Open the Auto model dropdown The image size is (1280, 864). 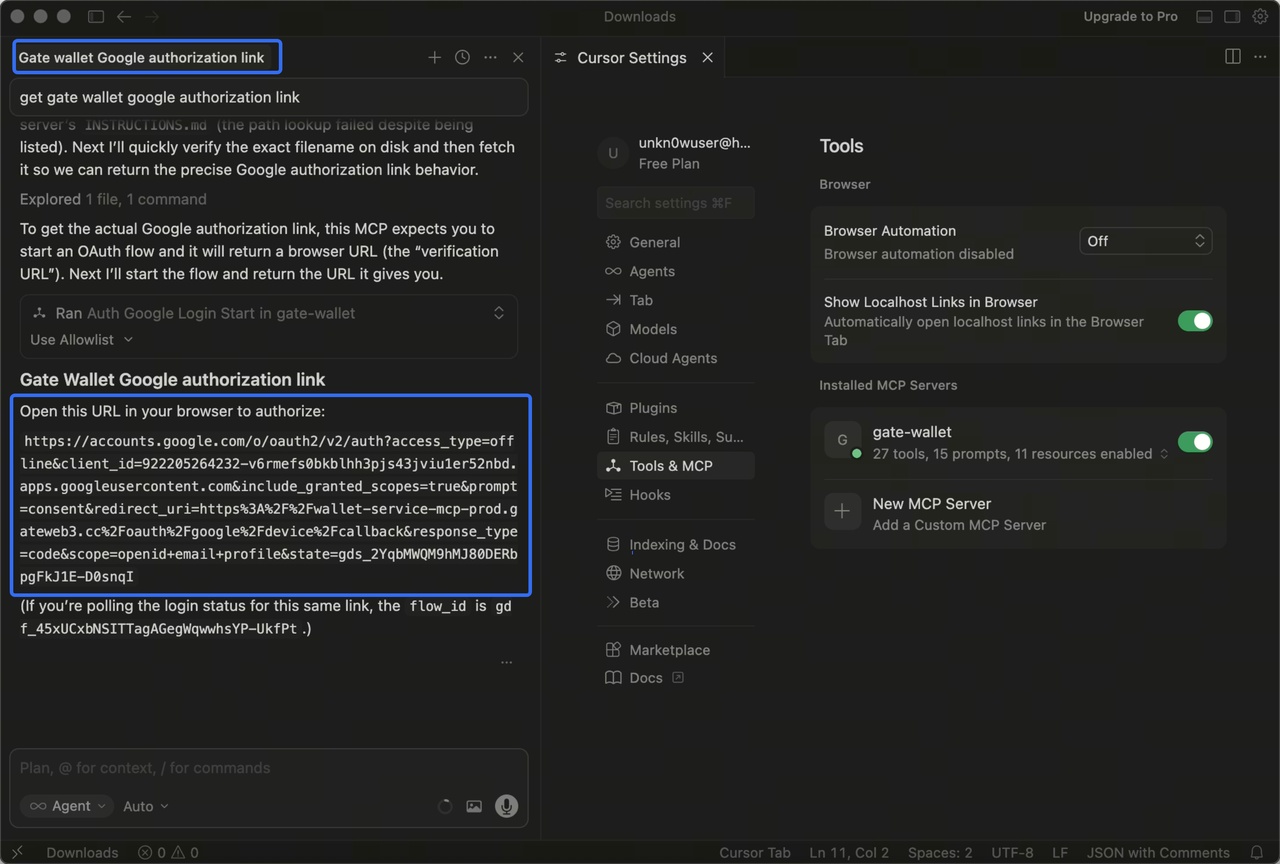click(x=146, y=806)
